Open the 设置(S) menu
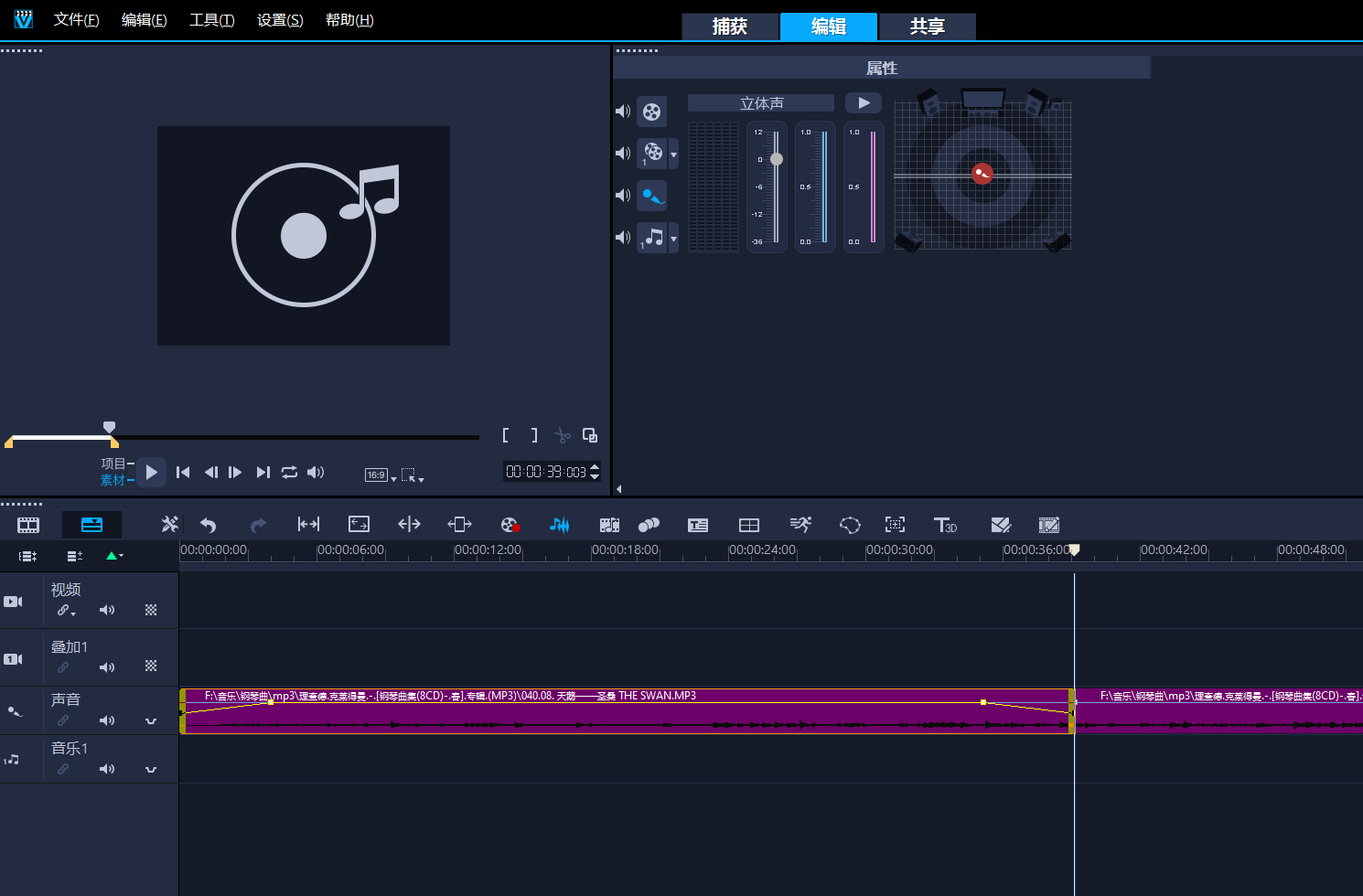 (280, 20)
